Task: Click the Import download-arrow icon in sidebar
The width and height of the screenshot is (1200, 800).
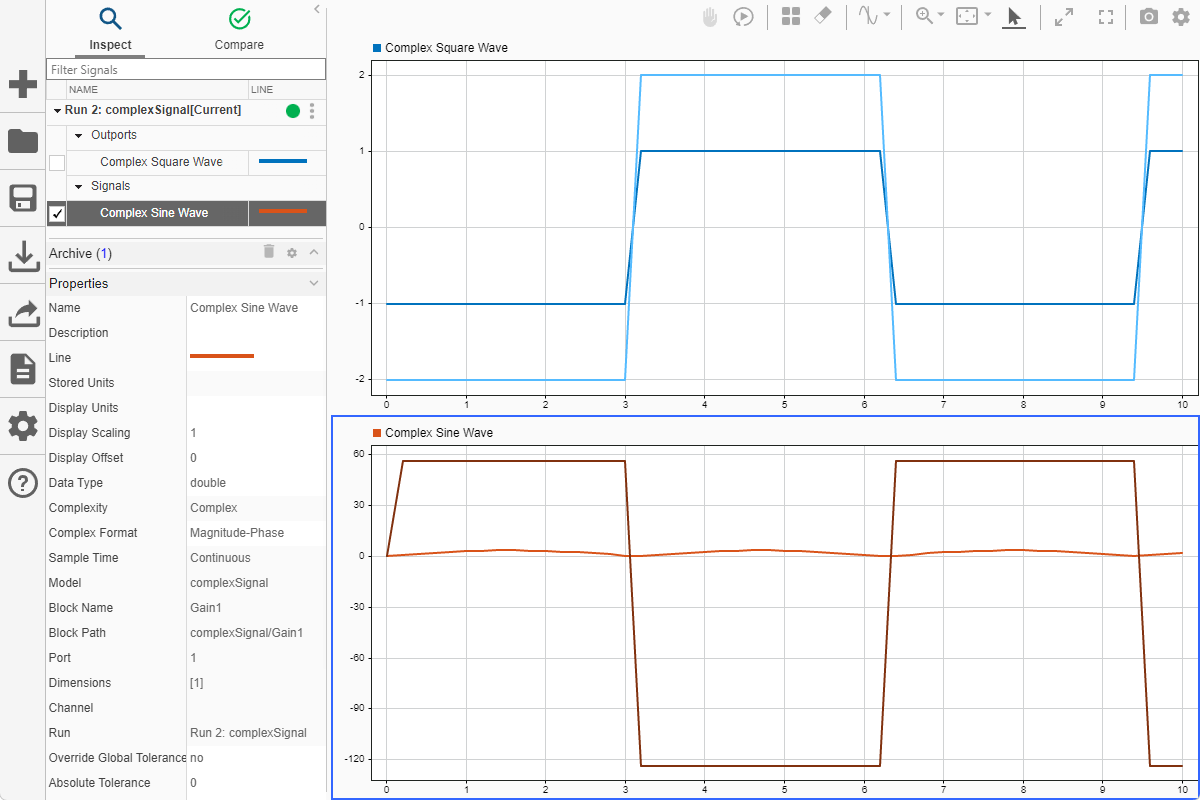Action: (22, 256)
